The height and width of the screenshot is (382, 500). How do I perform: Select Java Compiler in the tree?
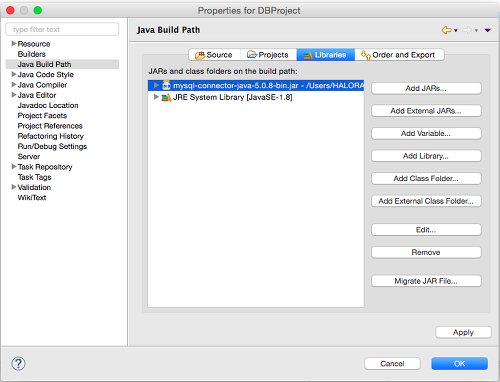click(42, 85)
